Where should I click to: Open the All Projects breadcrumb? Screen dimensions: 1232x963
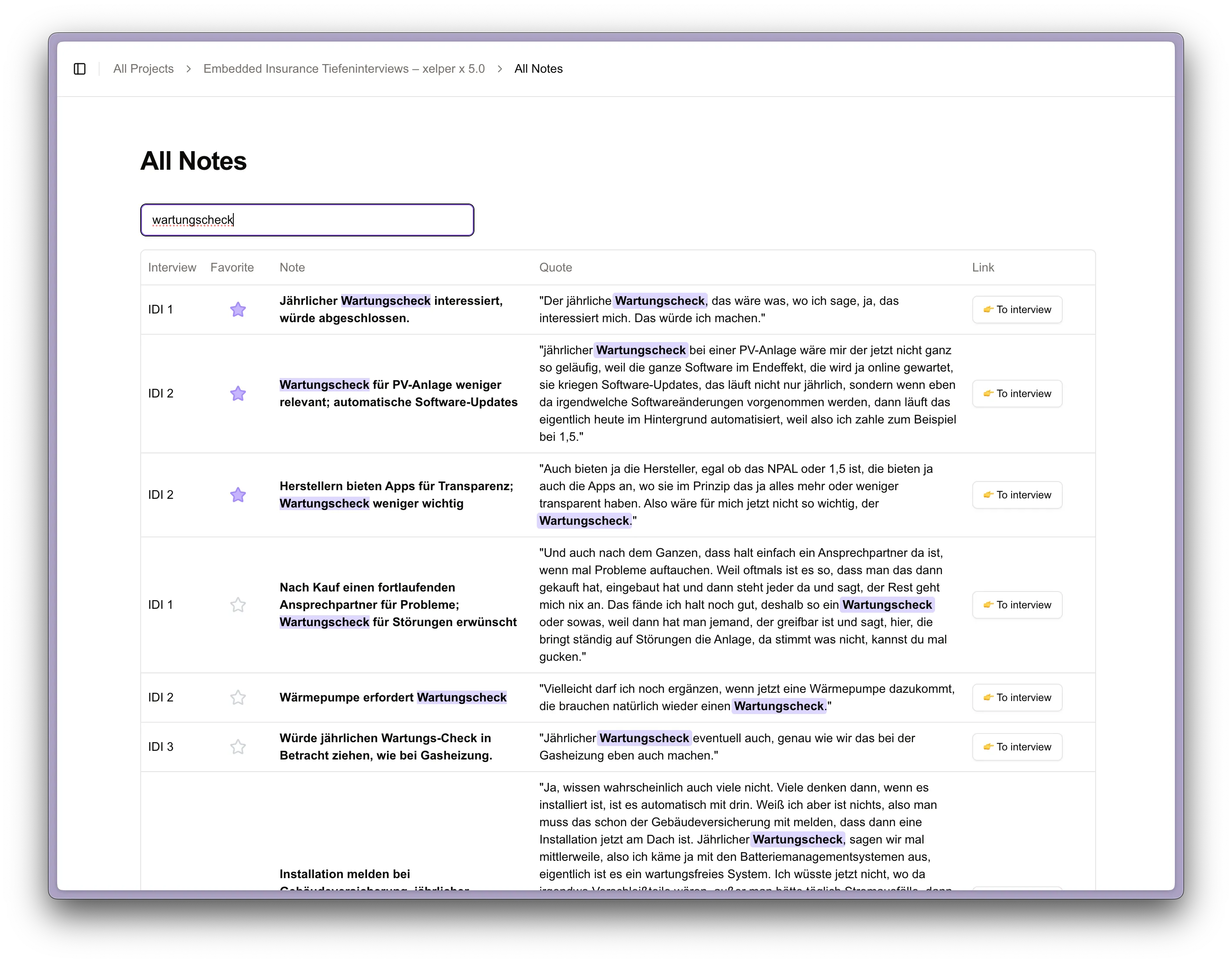(x=143, y=68)
